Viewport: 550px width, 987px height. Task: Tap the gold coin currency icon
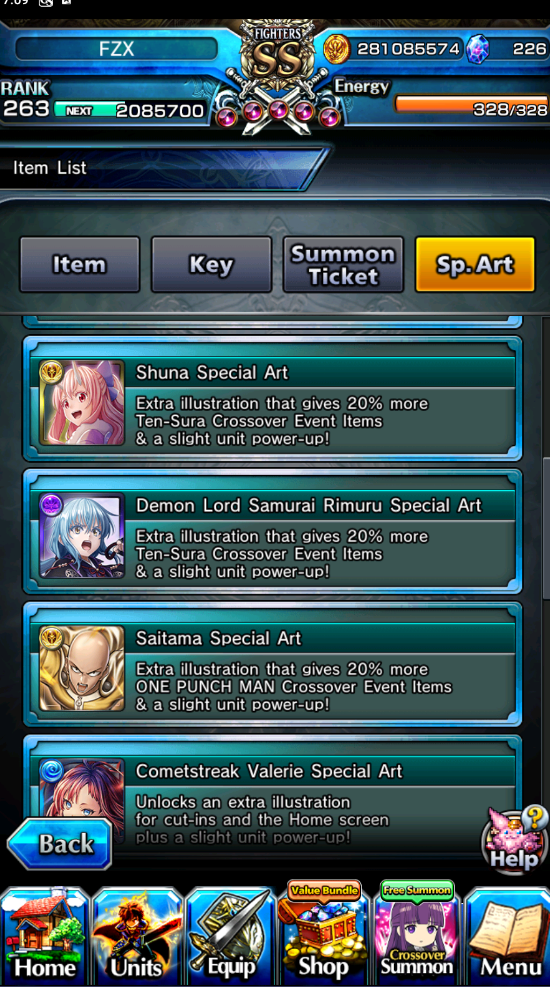337,49
